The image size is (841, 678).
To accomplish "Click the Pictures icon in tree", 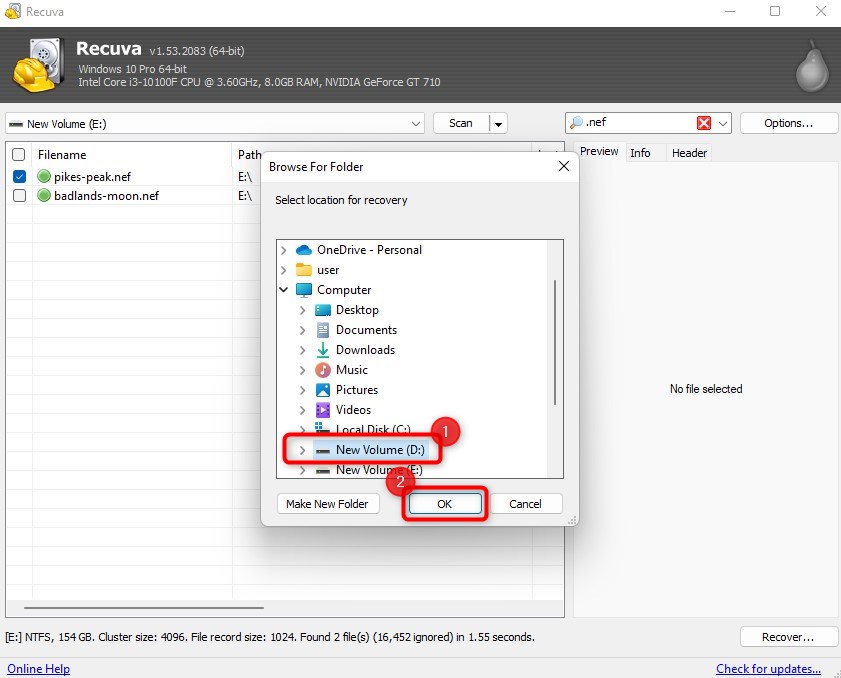I will pos(322,389).
